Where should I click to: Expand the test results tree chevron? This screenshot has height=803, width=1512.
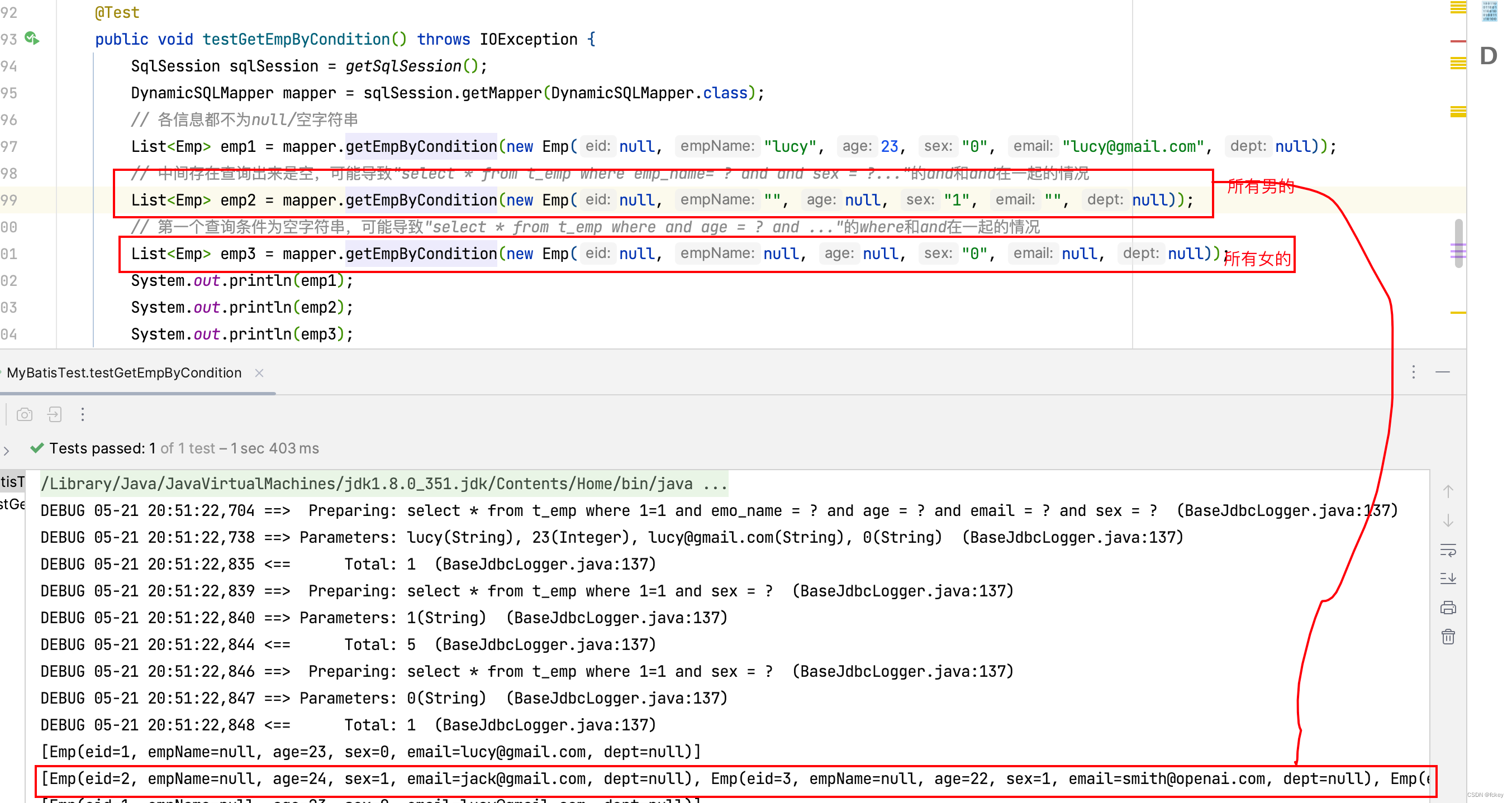pyautogui.click(x=7, y=450)
